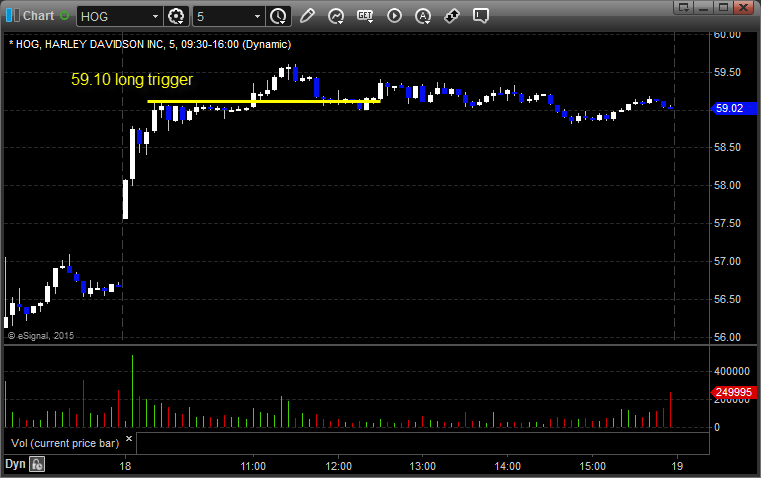Click the '59.10 long trigger' text annotation
This screenshot has width=761, height=478.
point(132,80)
